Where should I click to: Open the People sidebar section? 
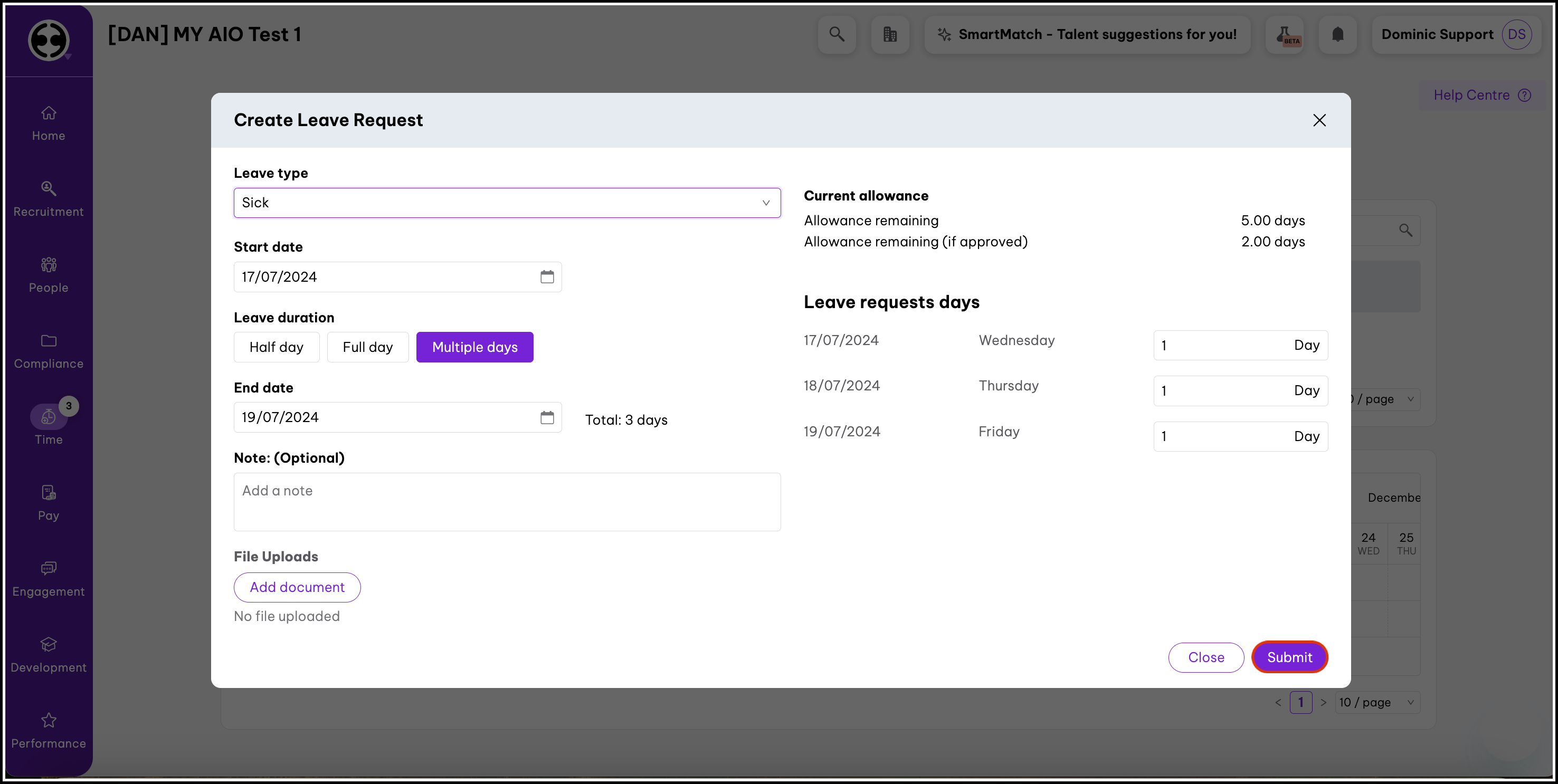tap(49, 275)
